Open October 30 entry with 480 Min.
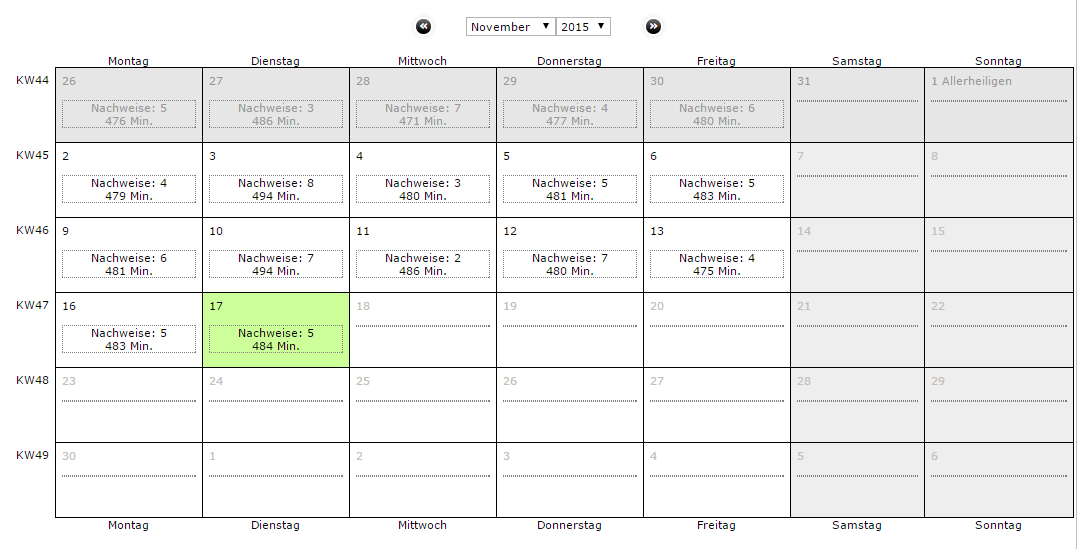The width and height of the screenshot is (1077, 549). [x=716, y=115]
